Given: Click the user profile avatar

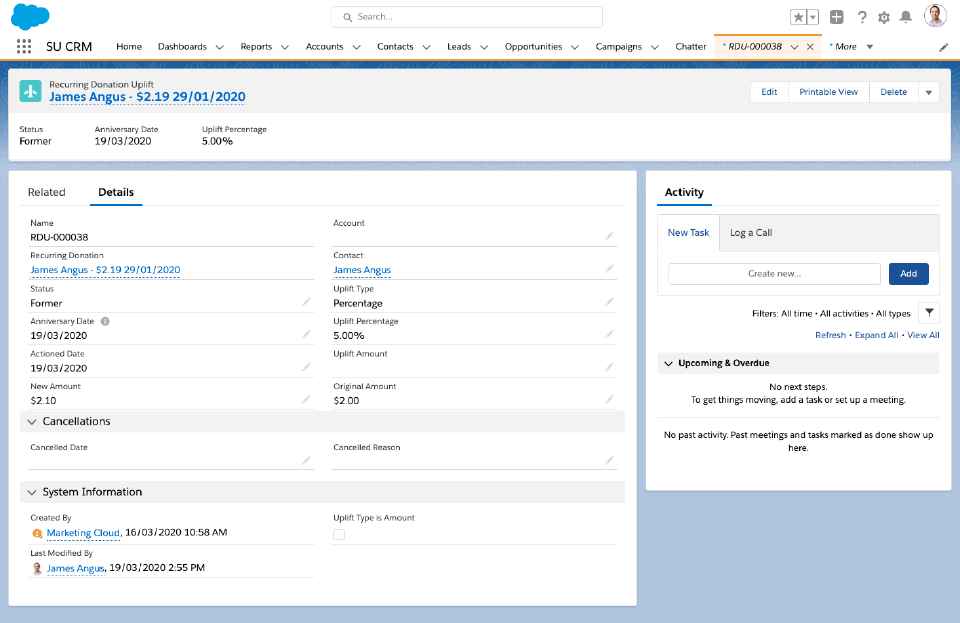Looking at the screenshot, I should coord(935,16).
